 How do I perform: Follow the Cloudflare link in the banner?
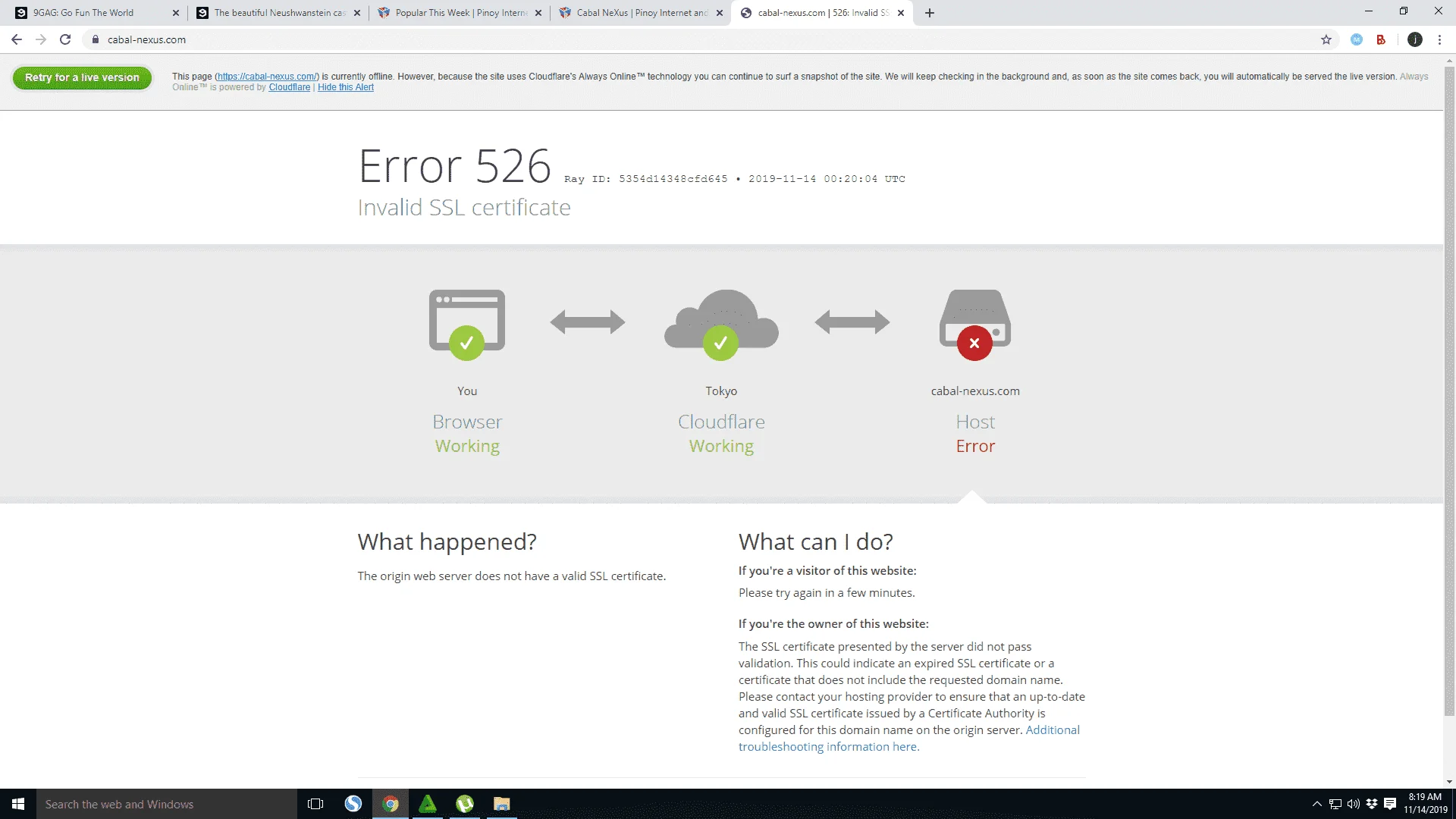click(x=290, y=87)
